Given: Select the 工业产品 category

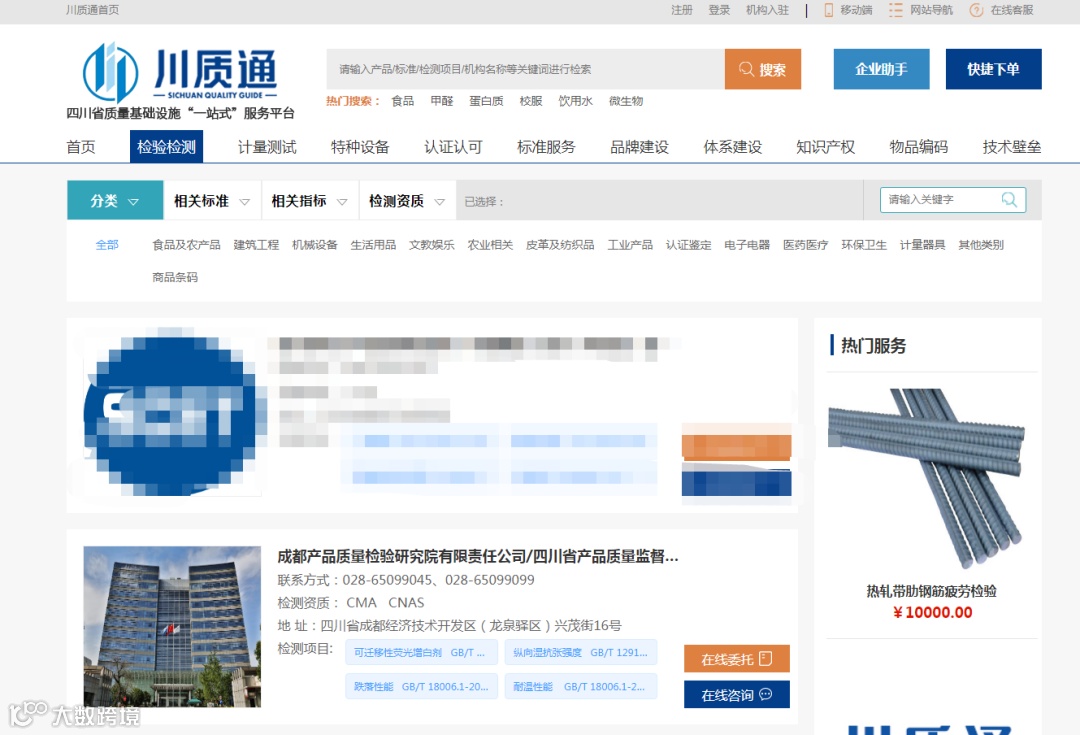Looking at the screenshot, I should pyautogui.click(x=630, y=245).
